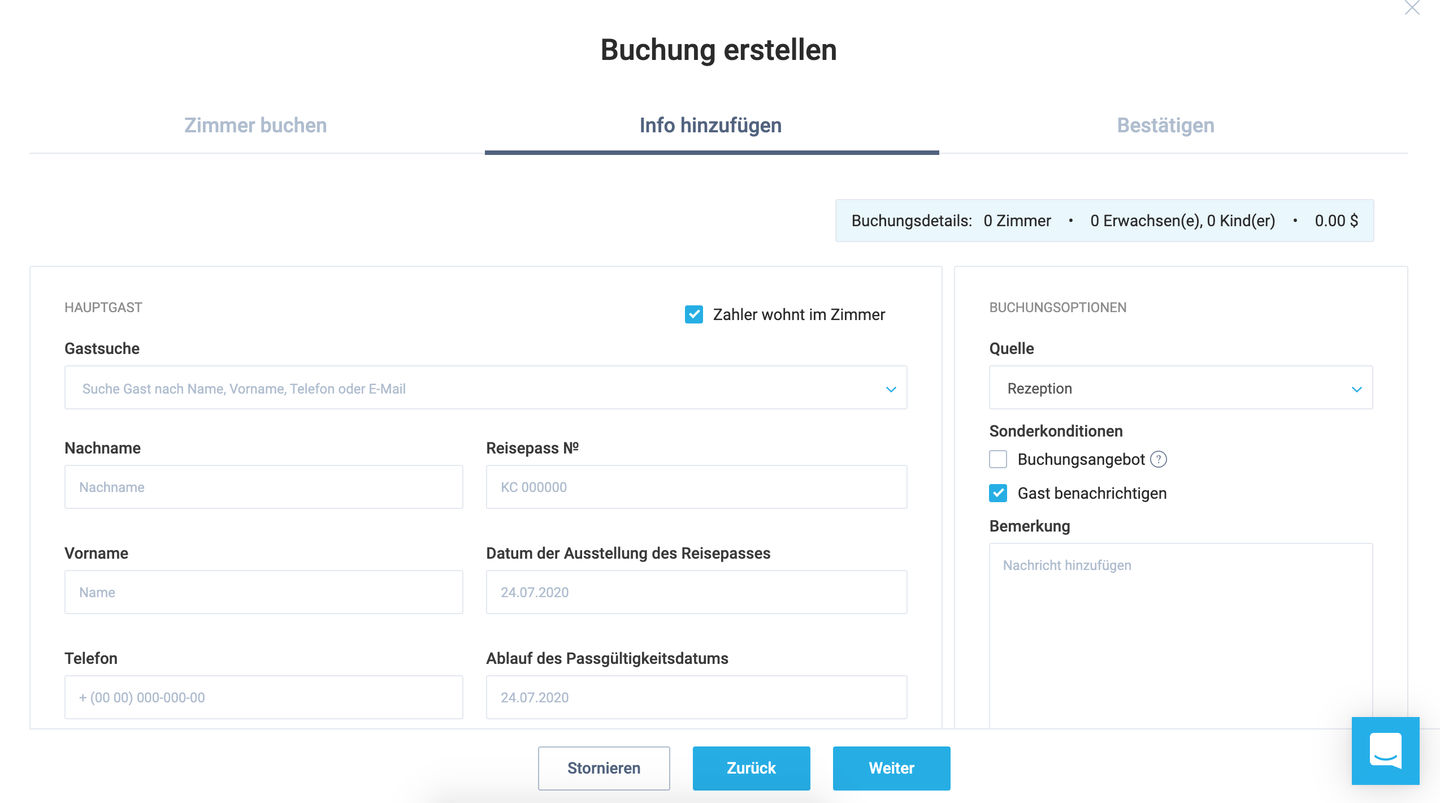The image size is (1440, 803).
Task: Open the chat support widget icon
Action: tap(1385, 750)
